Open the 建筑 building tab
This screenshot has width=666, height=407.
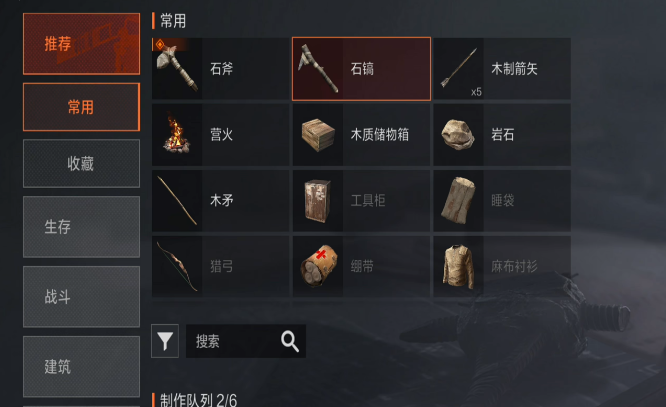82,367
